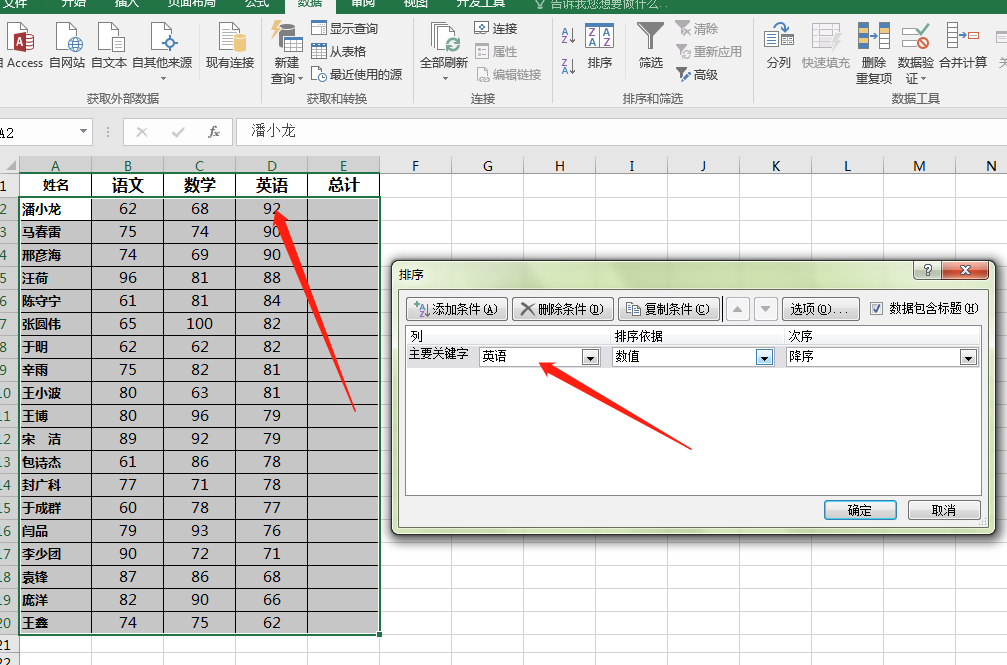This screenshot has height=665, width=1007.
Task: Open the 新建查询 new query dropdown
Action: point(286,53)
